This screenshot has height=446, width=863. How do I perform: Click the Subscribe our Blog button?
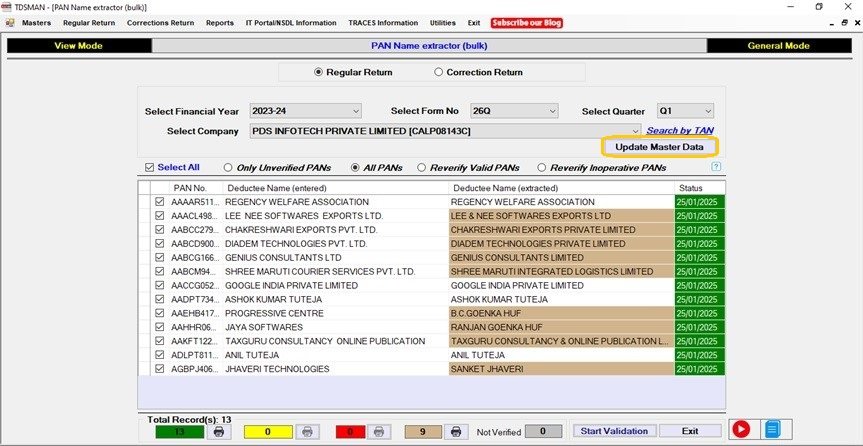(x=527, y=23)
